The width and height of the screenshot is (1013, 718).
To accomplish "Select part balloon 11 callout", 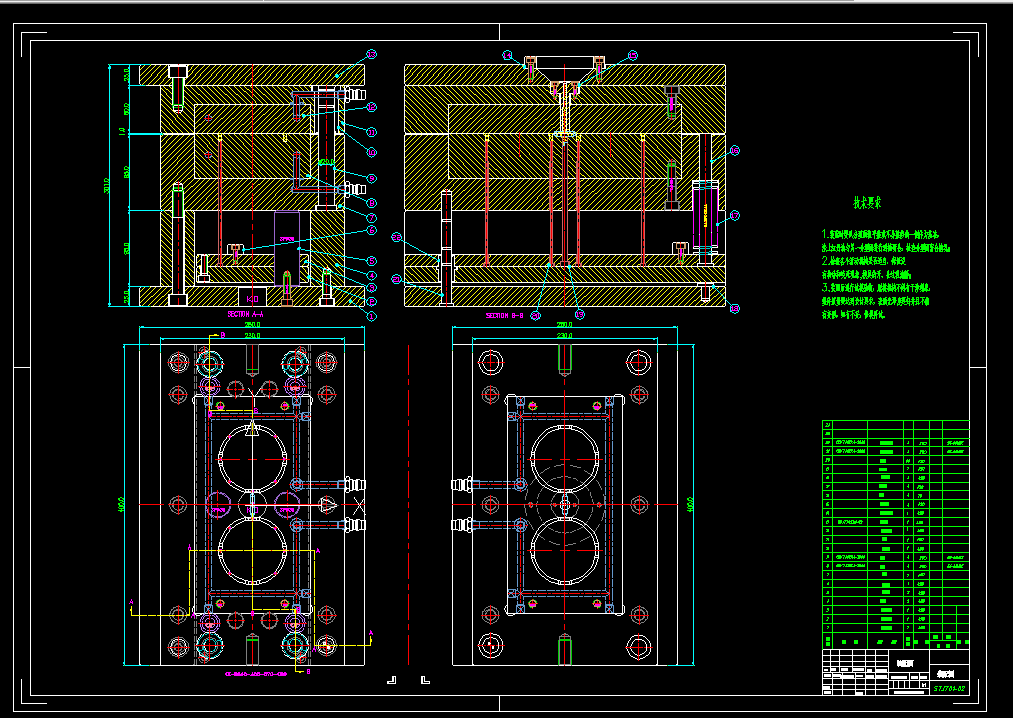I will click(371, 132).
